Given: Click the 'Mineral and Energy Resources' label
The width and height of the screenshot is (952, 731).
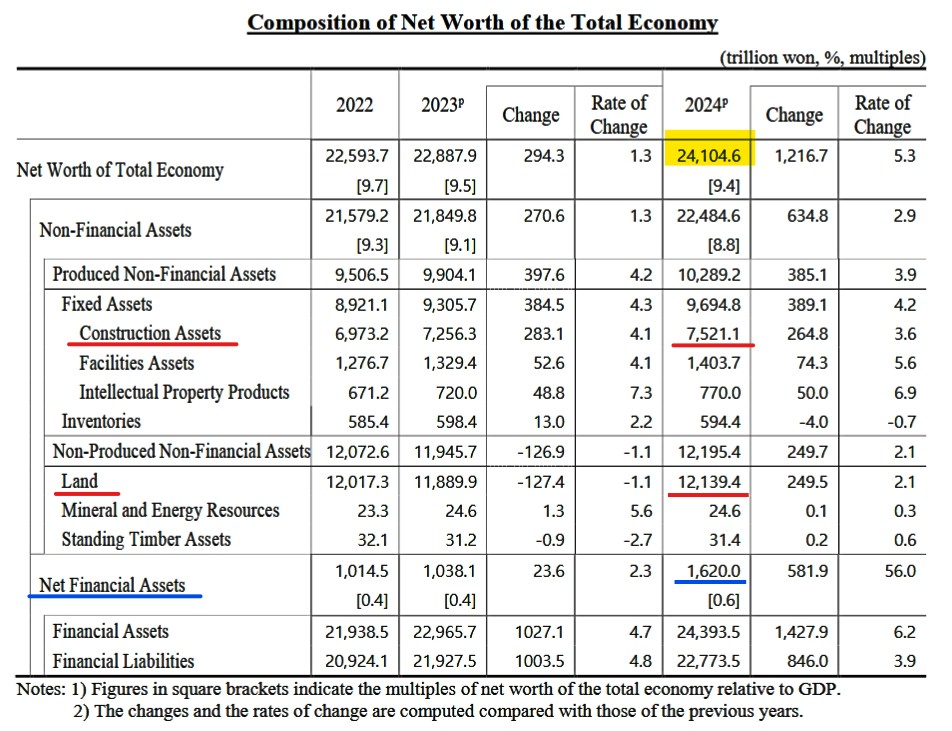Looking at the screenshot, I should (170, 510).
